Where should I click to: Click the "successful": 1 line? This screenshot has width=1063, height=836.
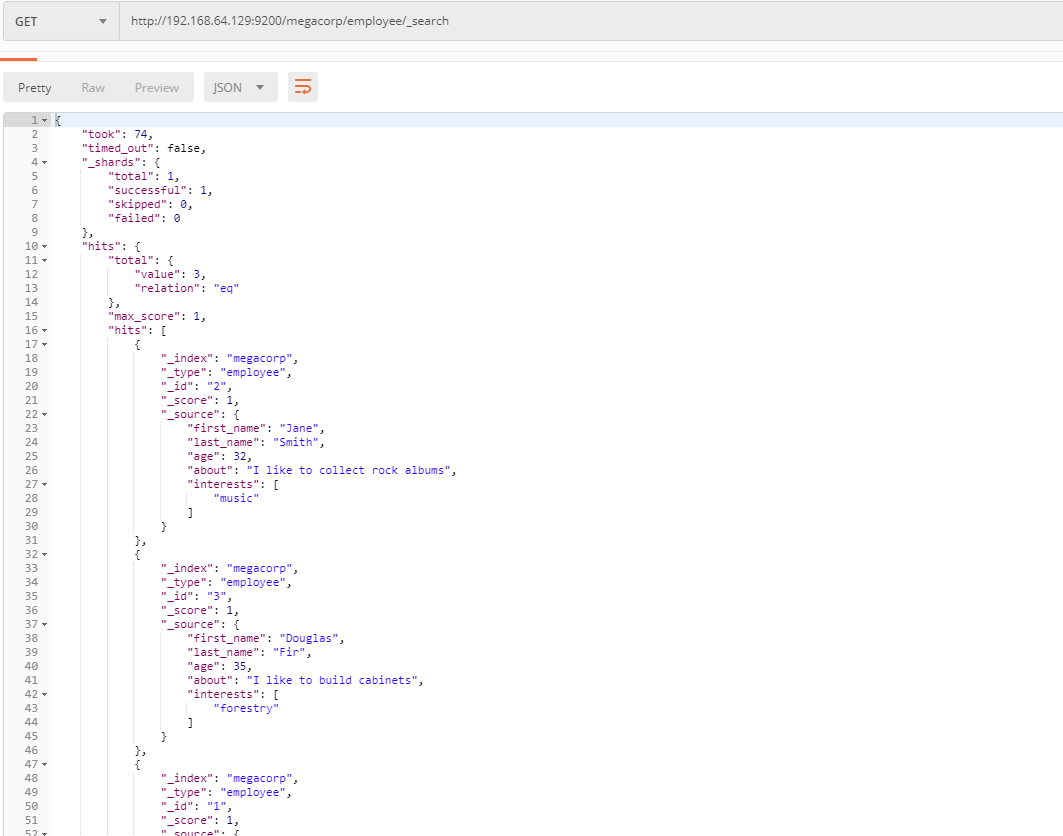pyautogui.click(x=160, y=190)
